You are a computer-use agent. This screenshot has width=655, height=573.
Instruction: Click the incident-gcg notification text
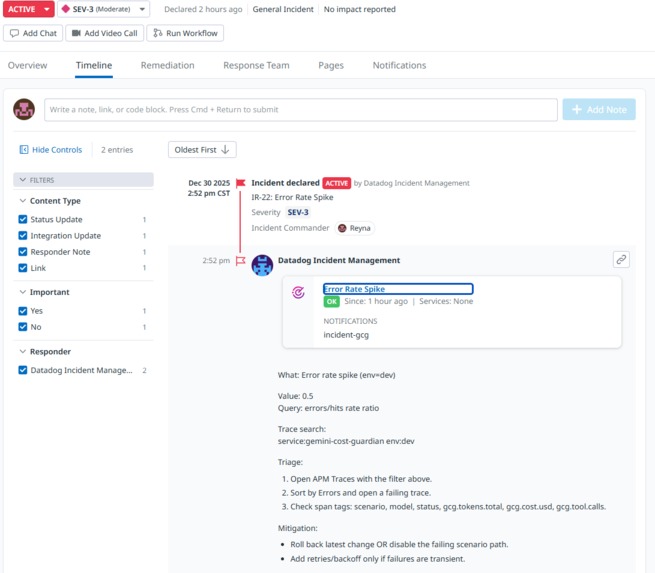click(x=346, y=335)
